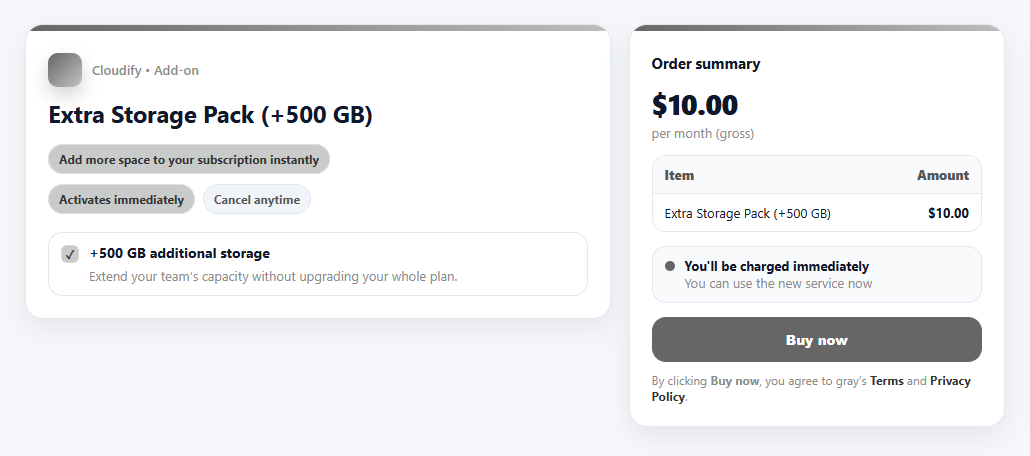Click the 'Cloudify • Add-on' label

pos(145,70)
